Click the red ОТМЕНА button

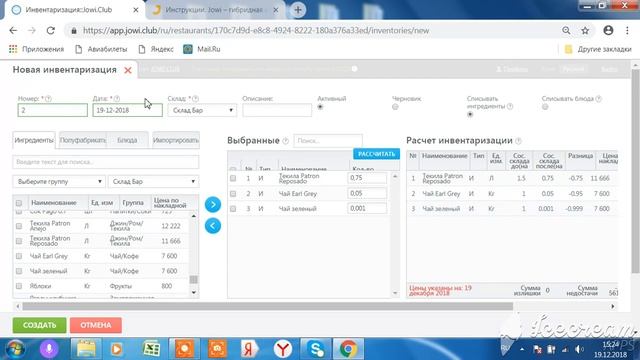(96, 325)
